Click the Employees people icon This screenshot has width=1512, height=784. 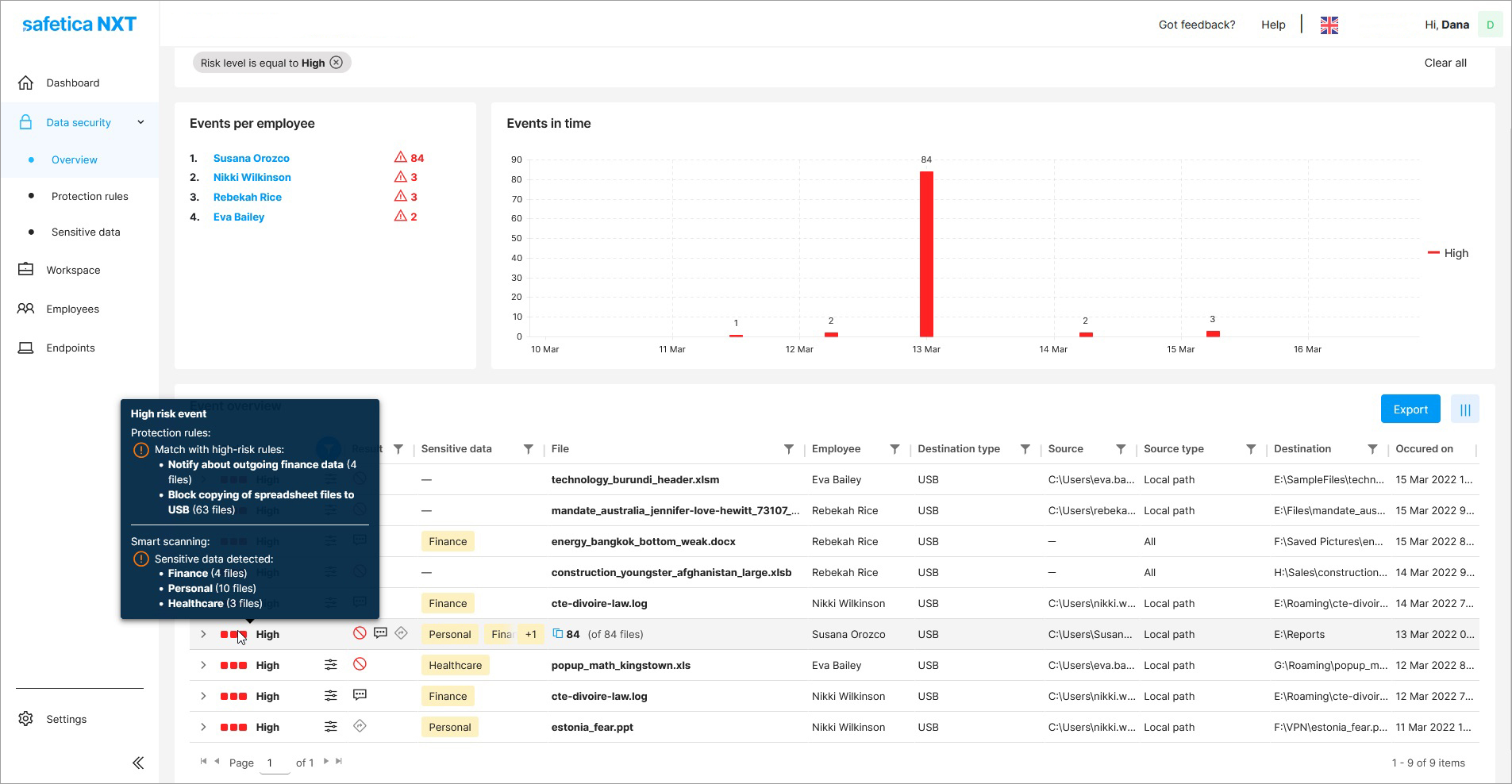(25, 309)
